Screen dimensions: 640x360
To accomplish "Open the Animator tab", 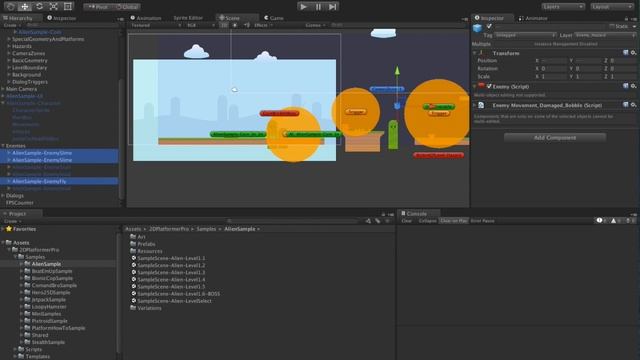I will (533, 18).
